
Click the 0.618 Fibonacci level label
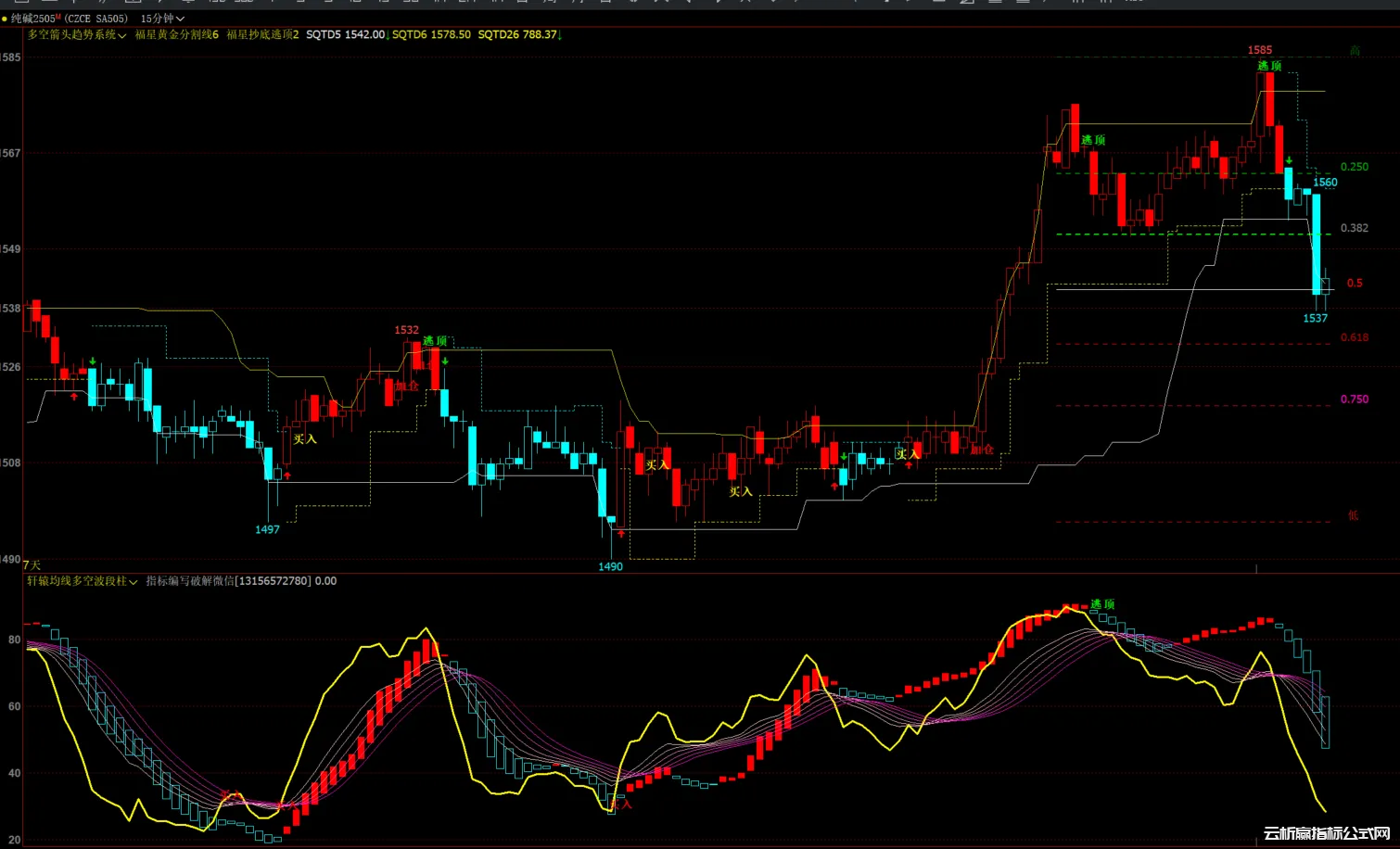click(x=1354, y=337)
